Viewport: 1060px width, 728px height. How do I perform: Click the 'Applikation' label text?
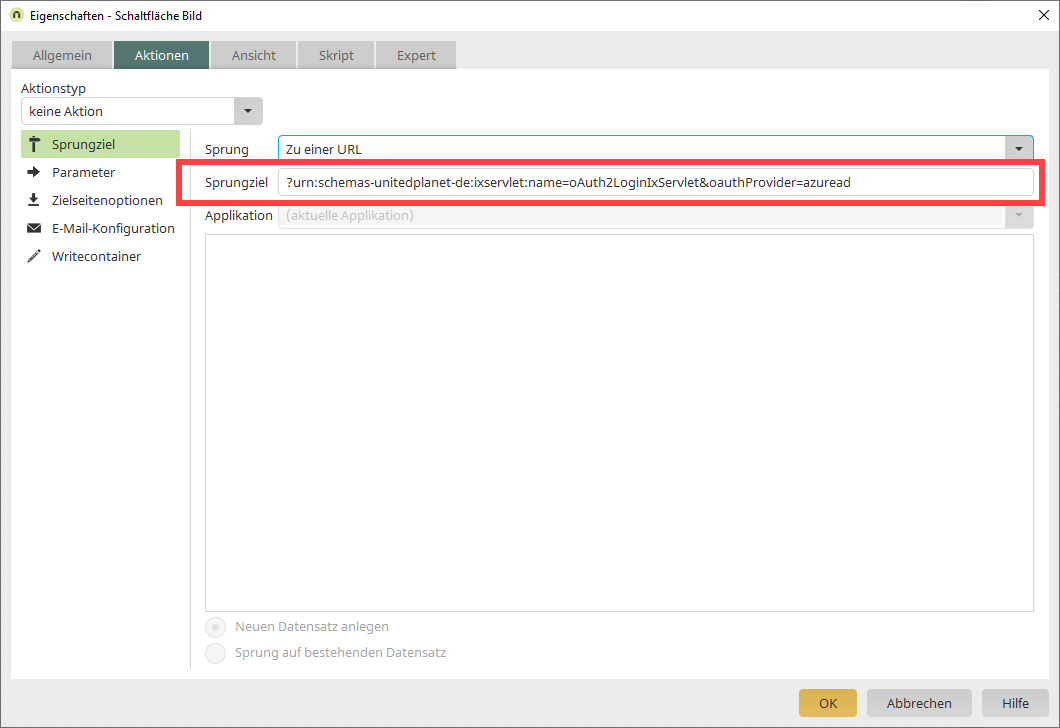pyautogui.click(x=239, y=216)
